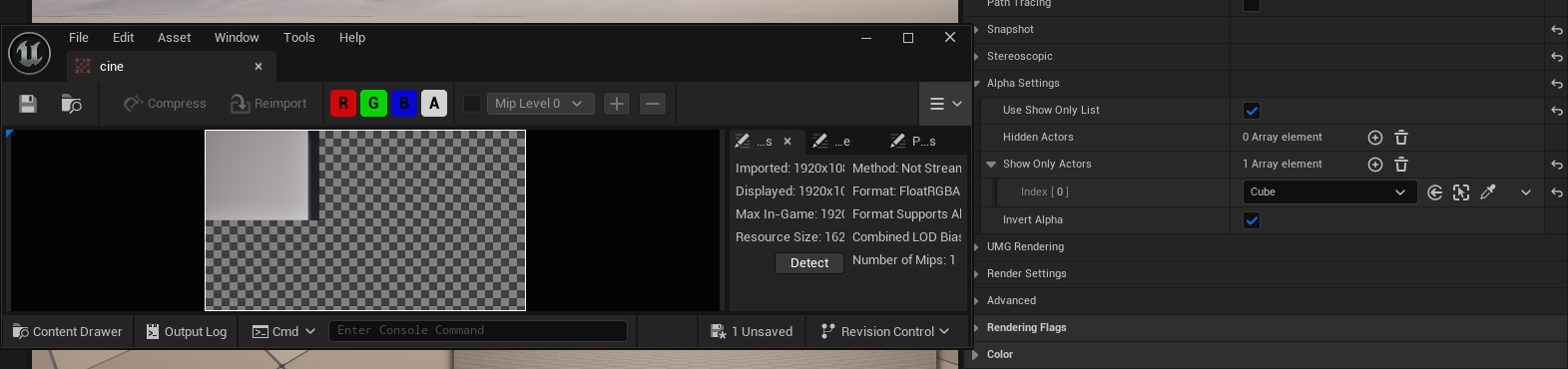Add element to Show Only Actors array
The height and width of the screenshot is (369, 1568).
coord(1374,165)
